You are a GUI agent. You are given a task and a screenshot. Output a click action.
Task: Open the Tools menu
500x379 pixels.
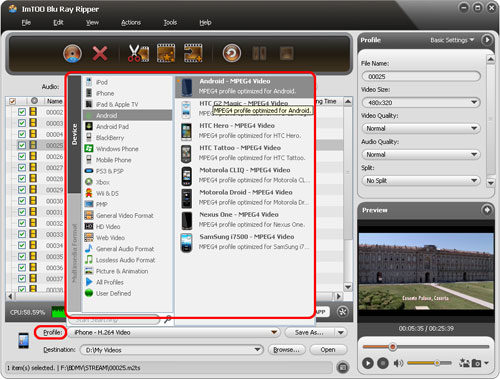coord(170,22)
